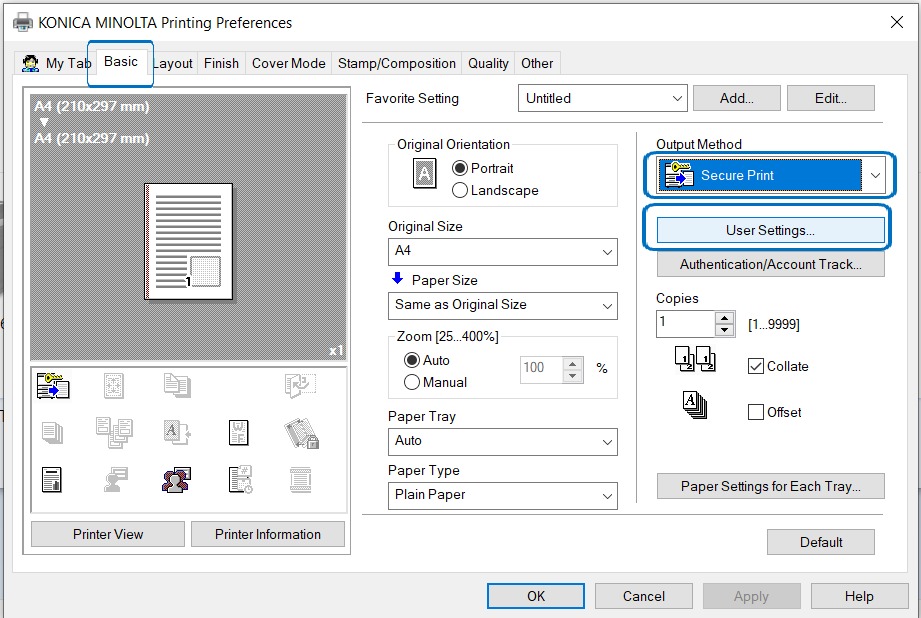Click the watermark page icon with W
The image size is (921, 618).
coord(238,432)
